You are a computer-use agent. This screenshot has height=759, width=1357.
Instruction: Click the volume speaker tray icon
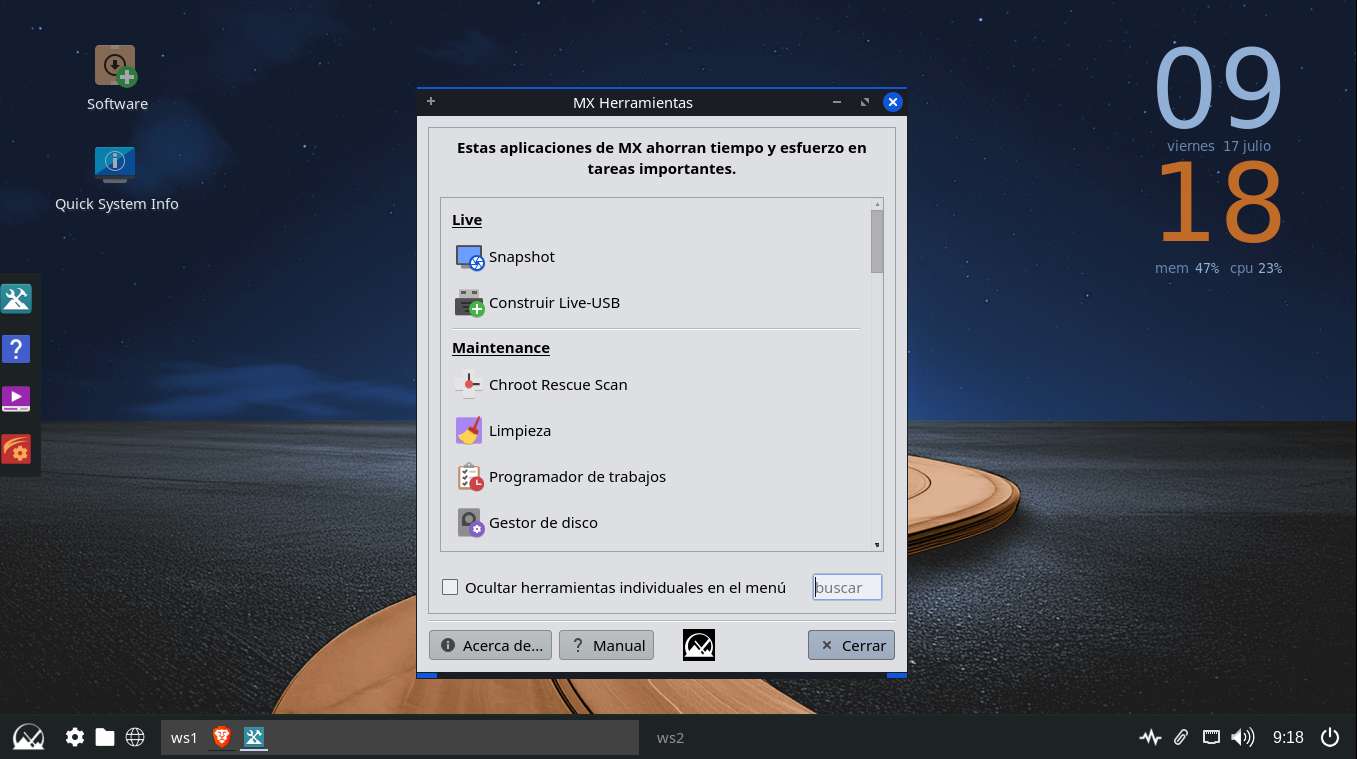(x=1242, y=737)
